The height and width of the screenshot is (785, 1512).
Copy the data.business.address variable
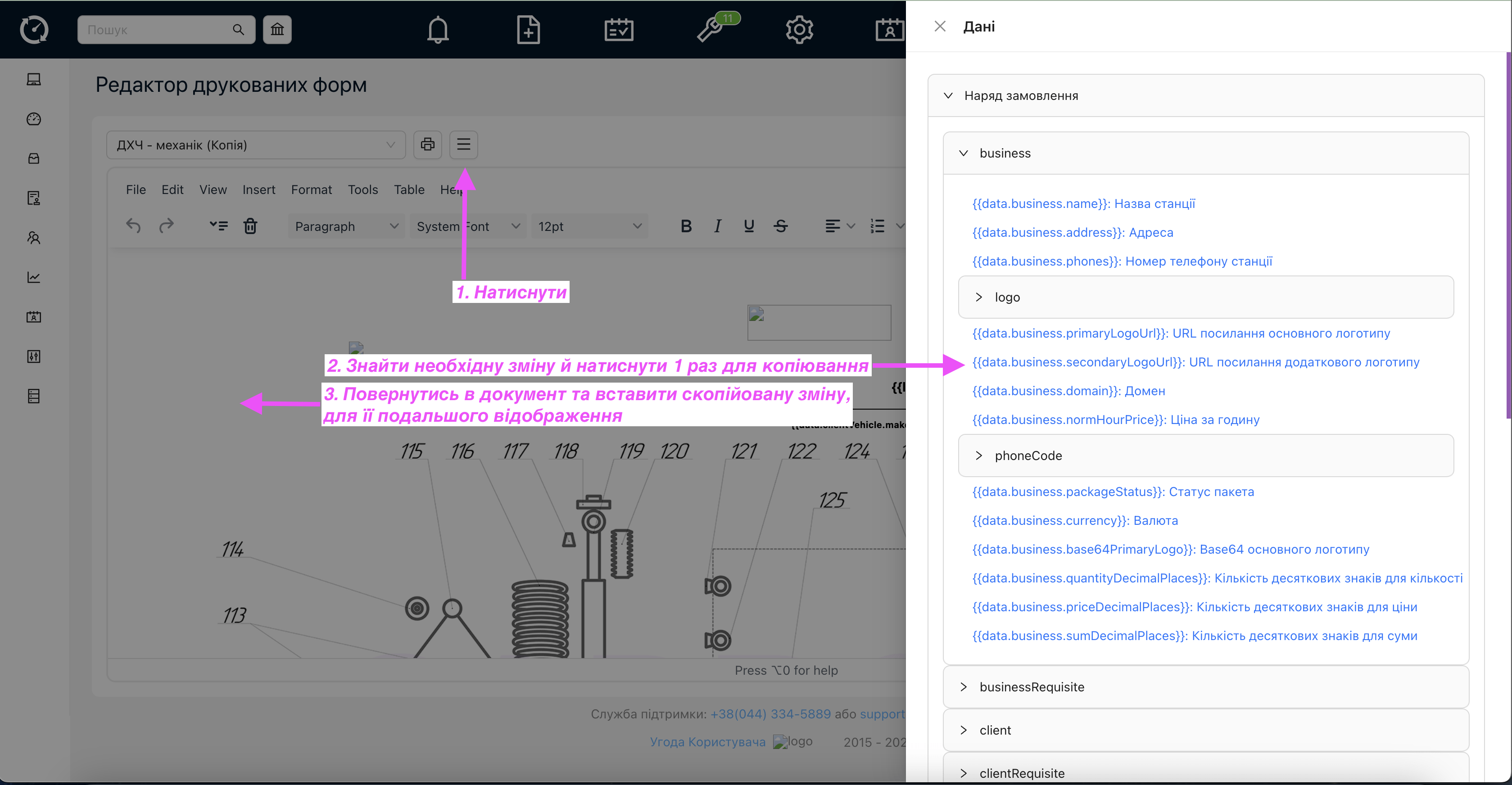point(1073,232)
